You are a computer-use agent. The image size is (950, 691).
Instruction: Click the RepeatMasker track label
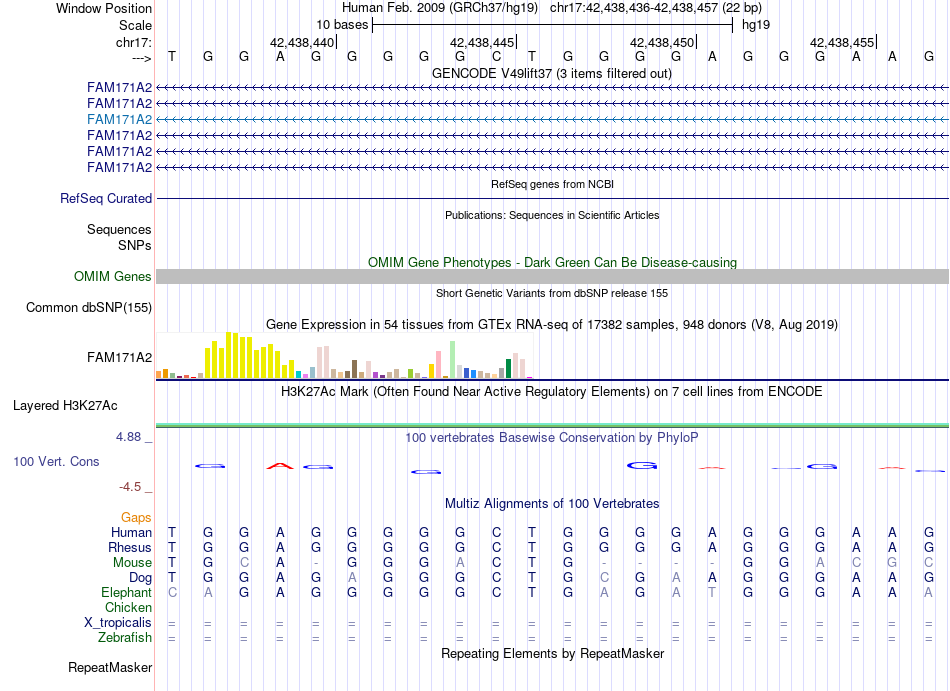pyautogui.click(x=110, y=667)
